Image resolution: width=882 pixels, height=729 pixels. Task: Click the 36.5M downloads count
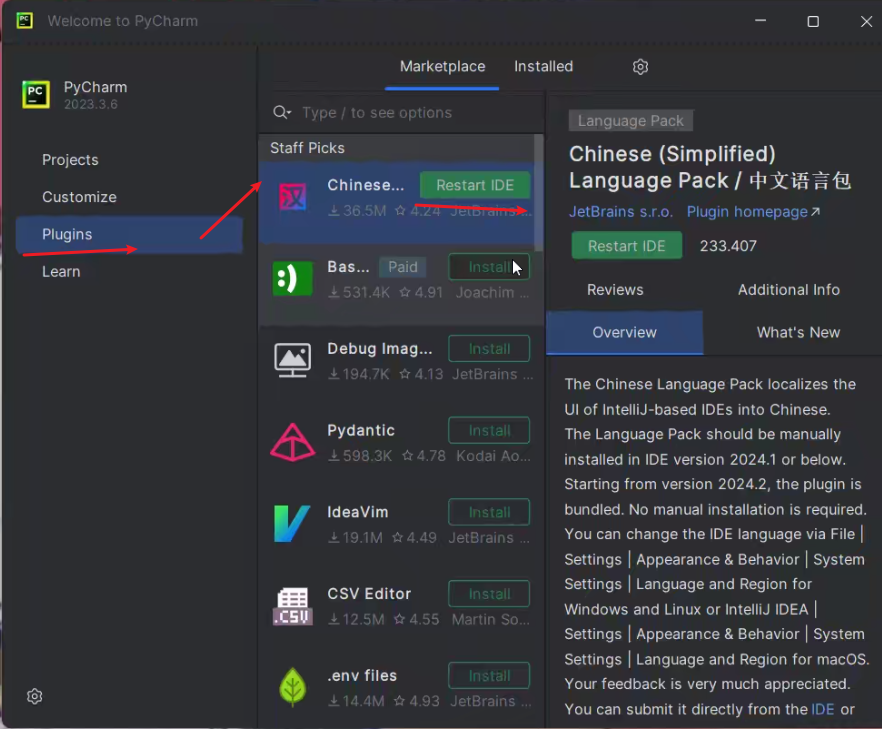(358, 211)
